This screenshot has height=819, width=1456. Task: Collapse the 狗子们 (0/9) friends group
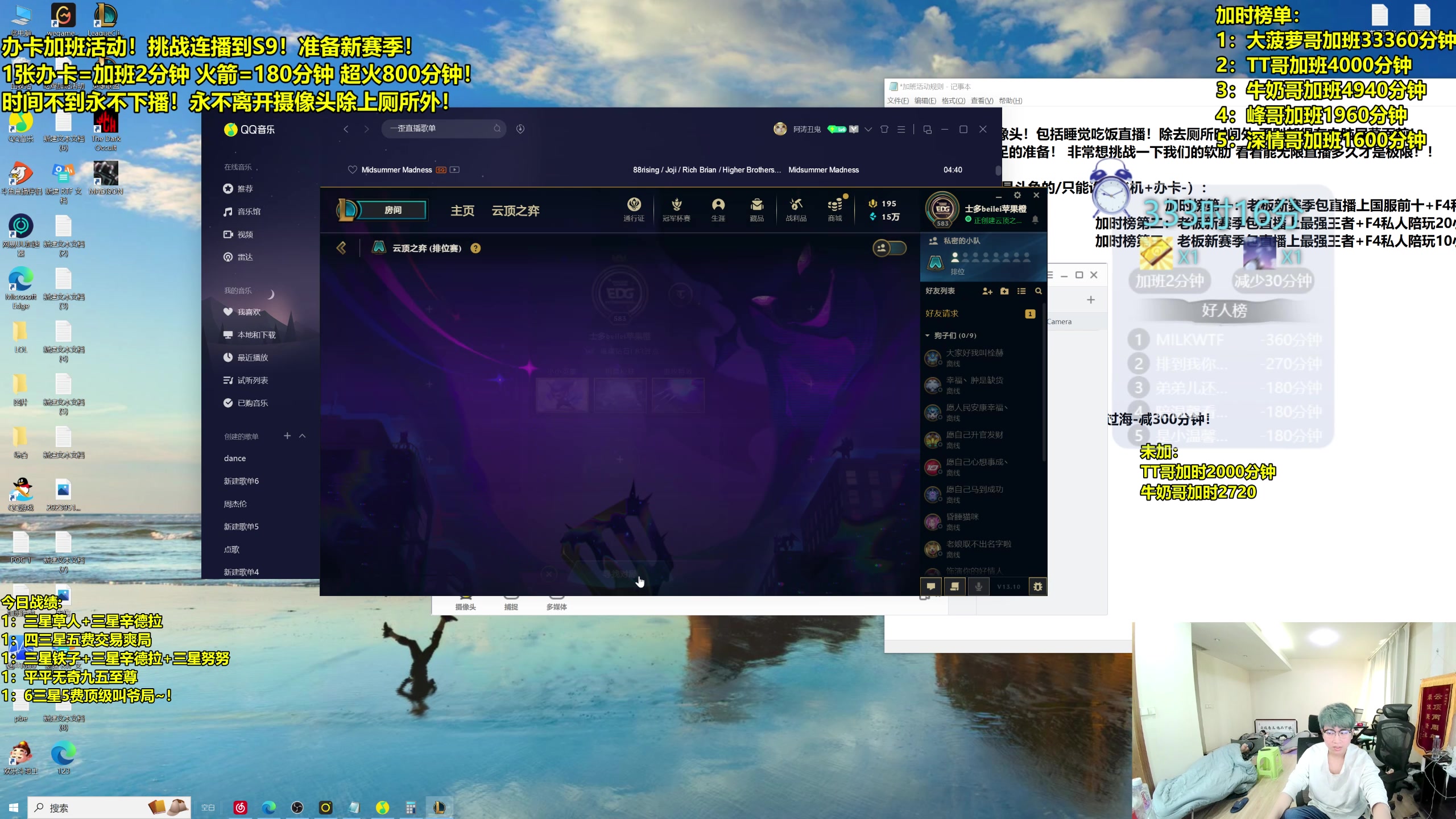[x=928, y=336]
